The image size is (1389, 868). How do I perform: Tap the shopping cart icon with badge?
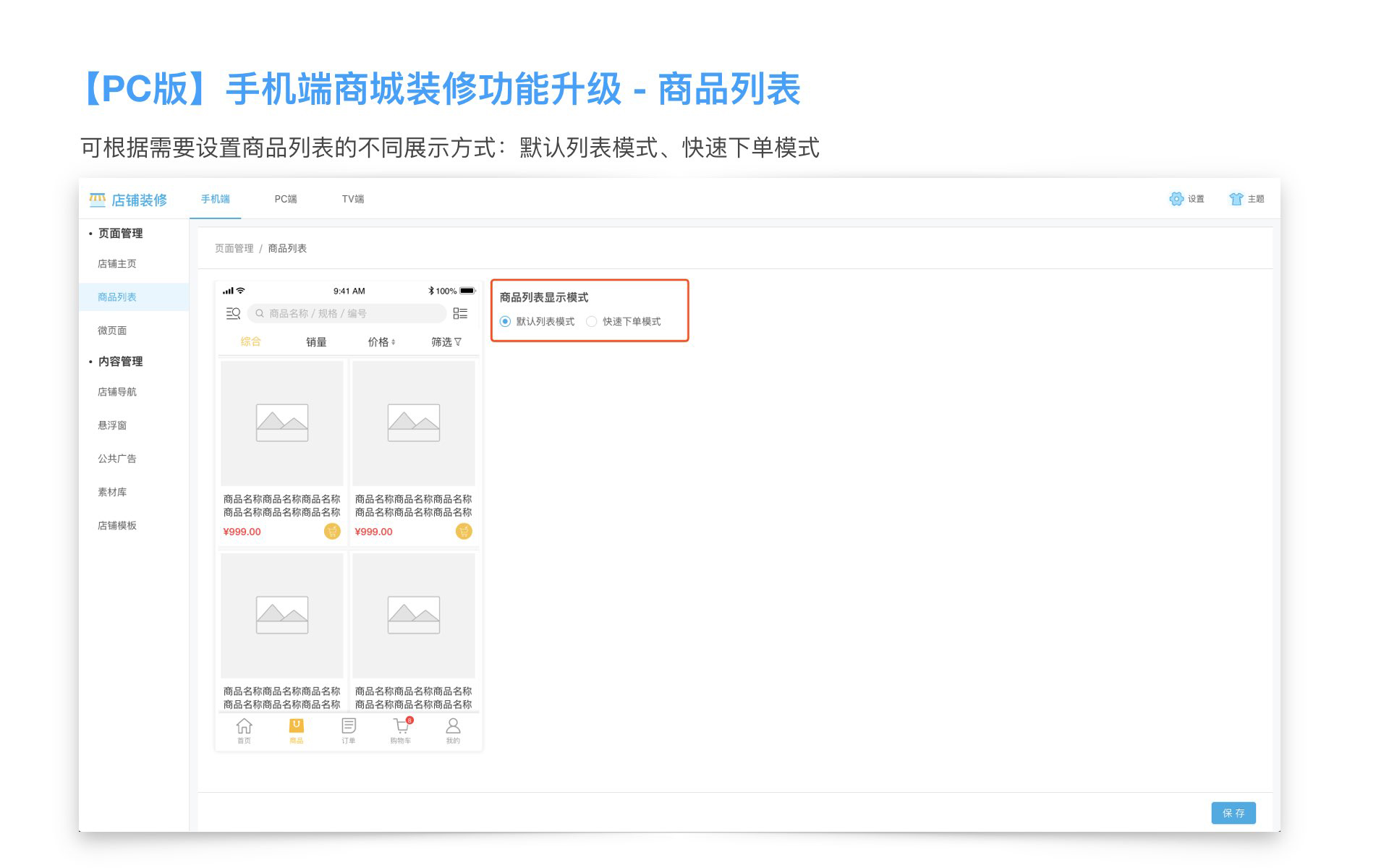[401, 726]
